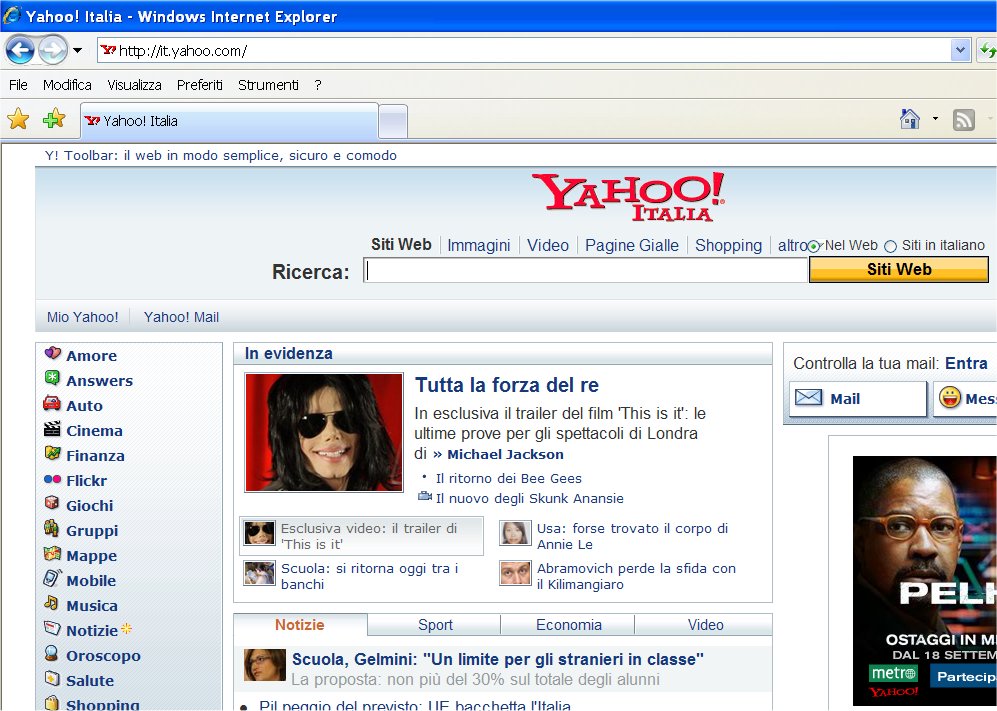Open Mio Yahoo! link
The image size is (997, 711).
coord(83,317)
